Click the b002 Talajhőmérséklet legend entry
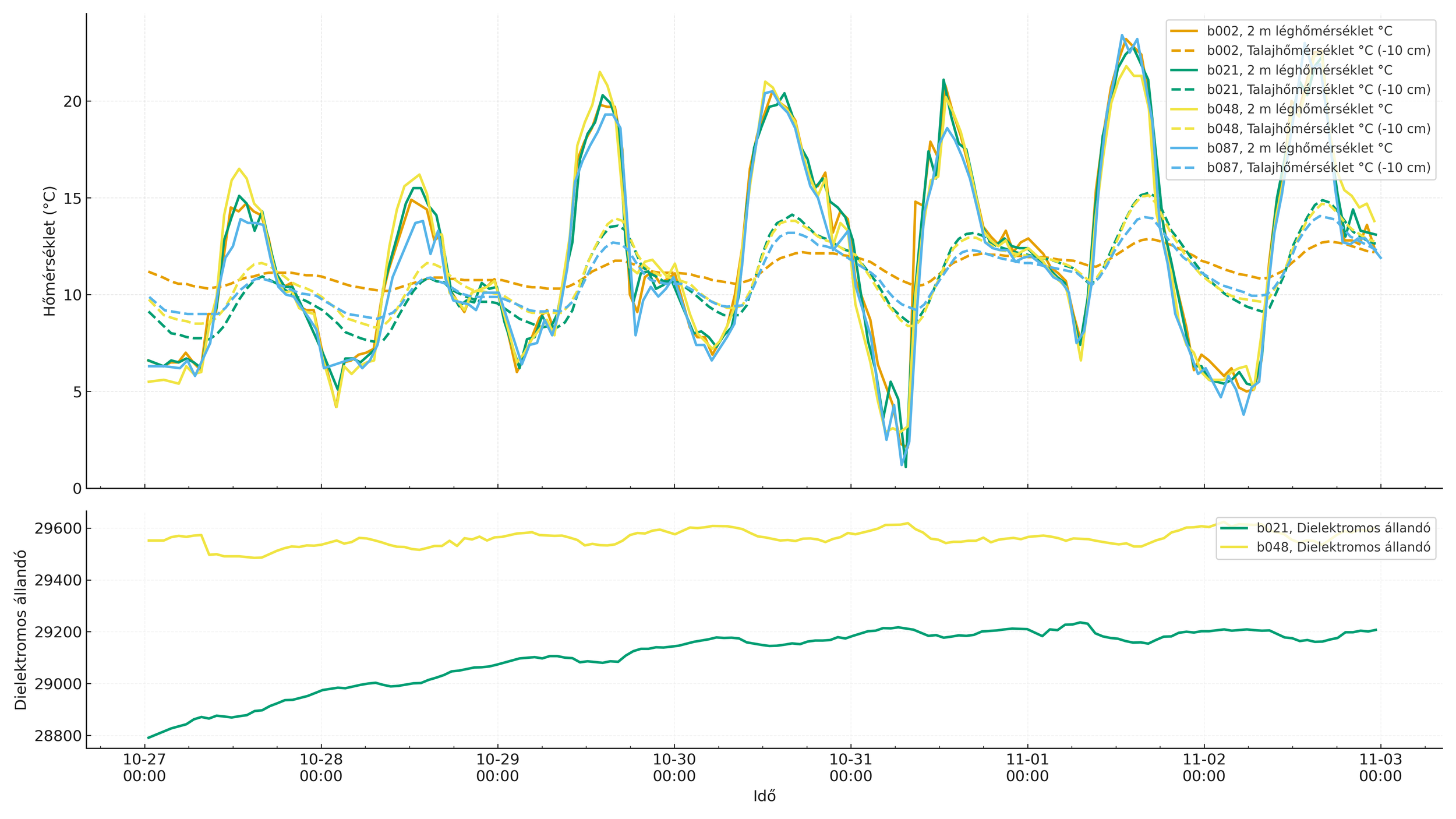This screenshot has width=1456, height=819. click(1318, 51)
